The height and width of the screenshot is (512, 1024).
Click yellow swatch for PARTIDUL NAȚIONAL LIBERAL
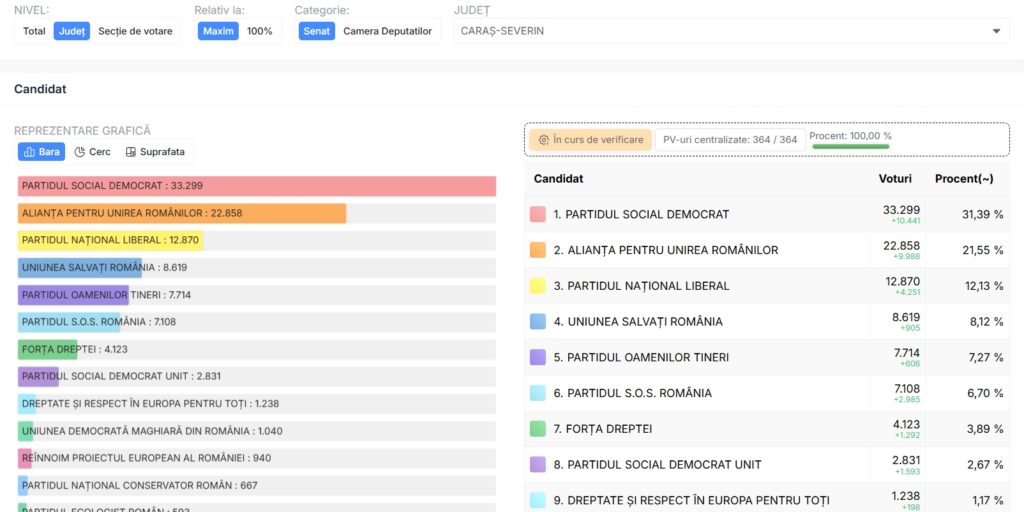tap(537, 286)
